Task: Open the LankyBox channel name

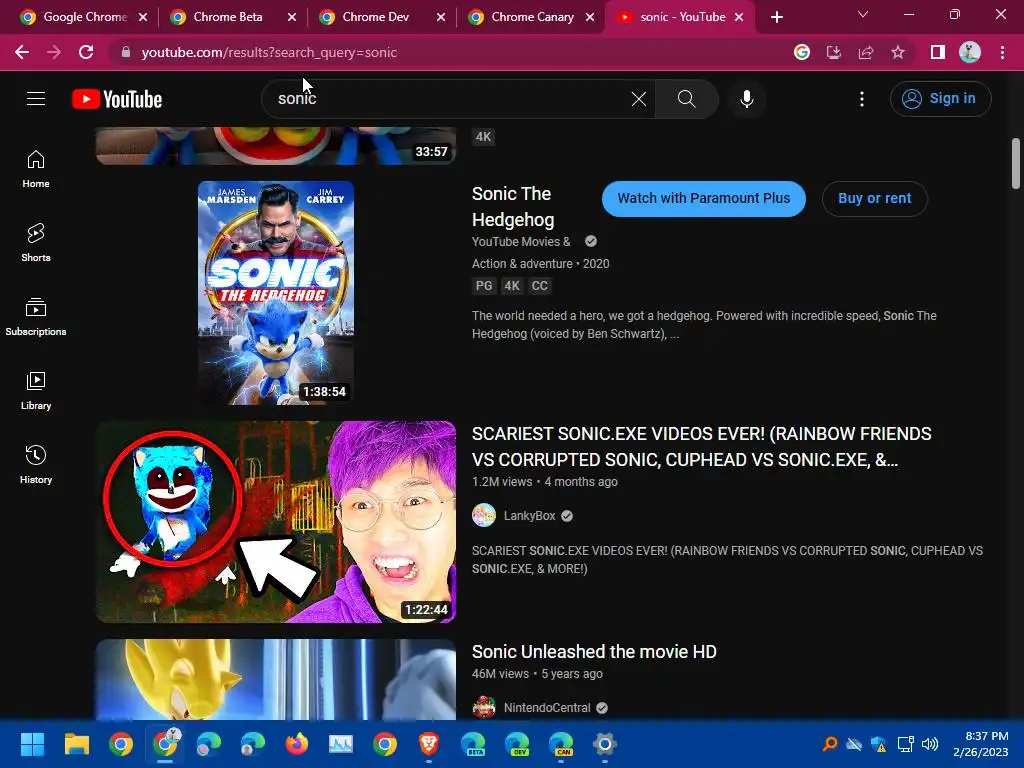Action: [x=529, y=516]
